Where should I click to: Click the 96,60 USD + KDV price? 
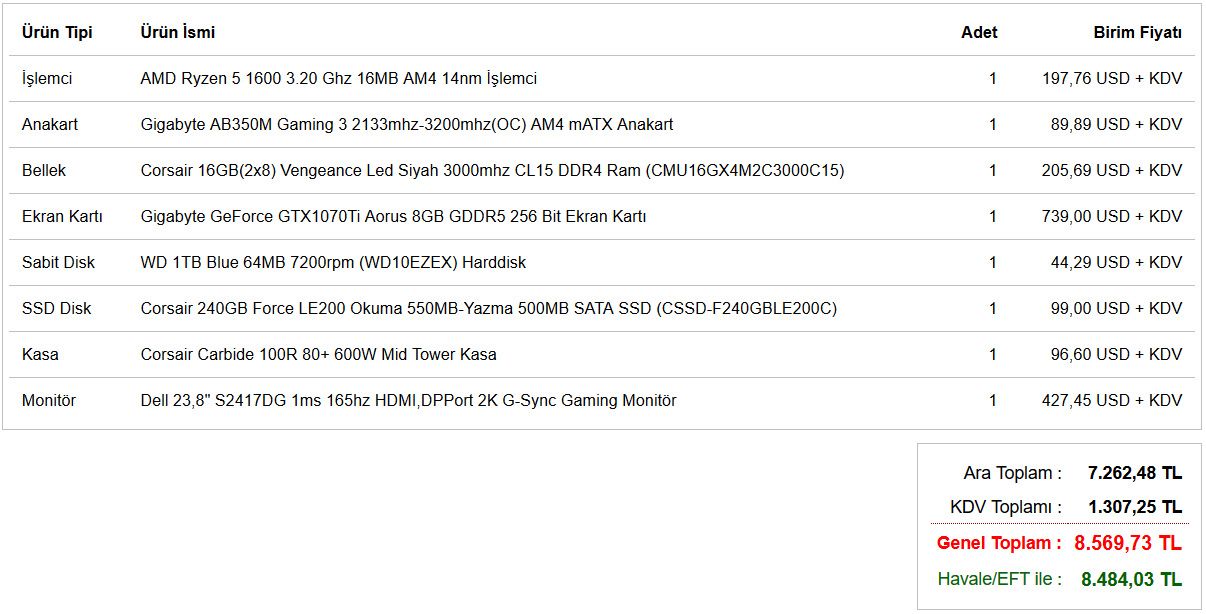(1117, 354)
